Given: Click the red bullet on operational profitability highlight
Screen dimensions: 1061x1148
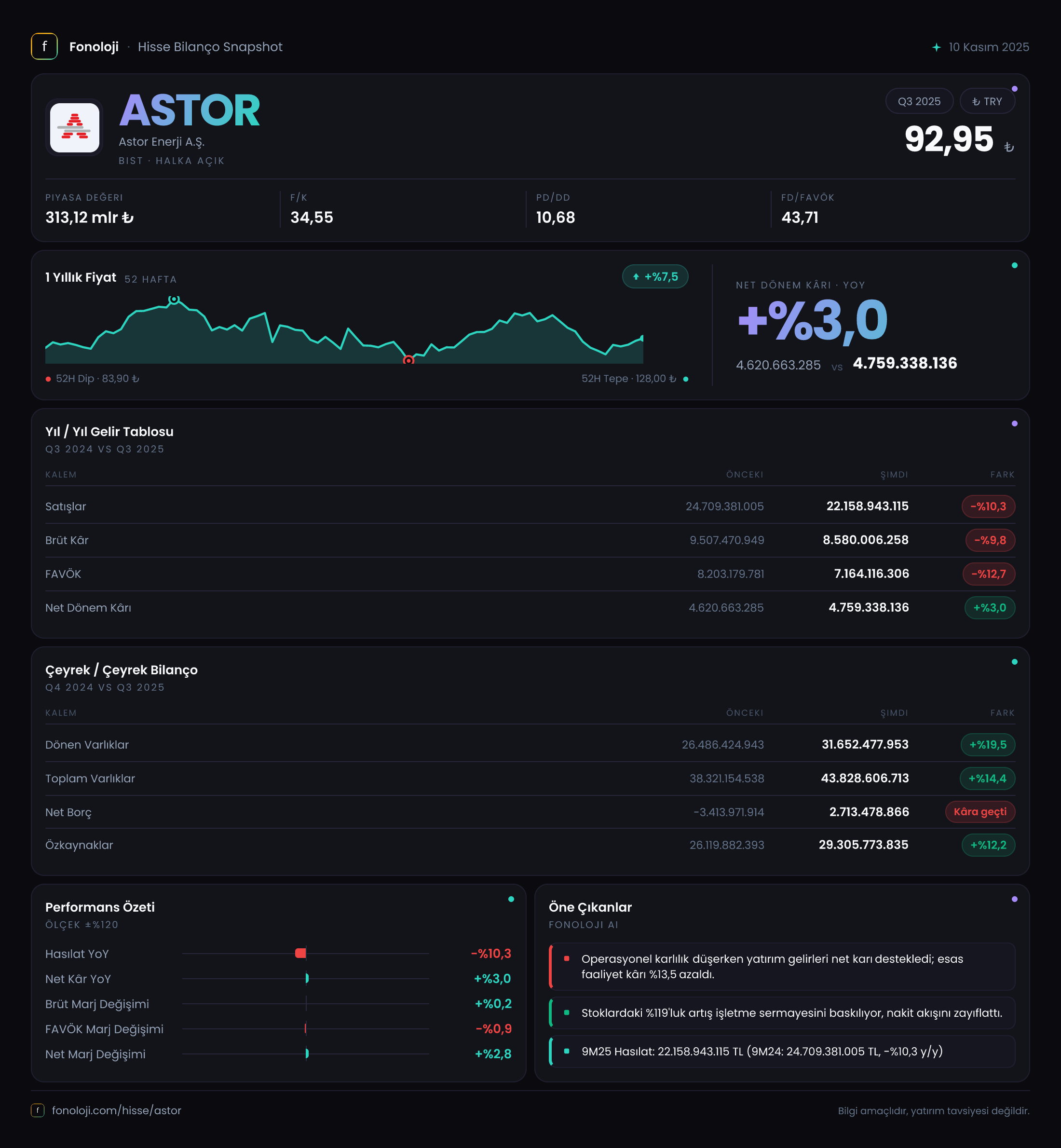Looking at the screenshot, I should coord(567,958).
